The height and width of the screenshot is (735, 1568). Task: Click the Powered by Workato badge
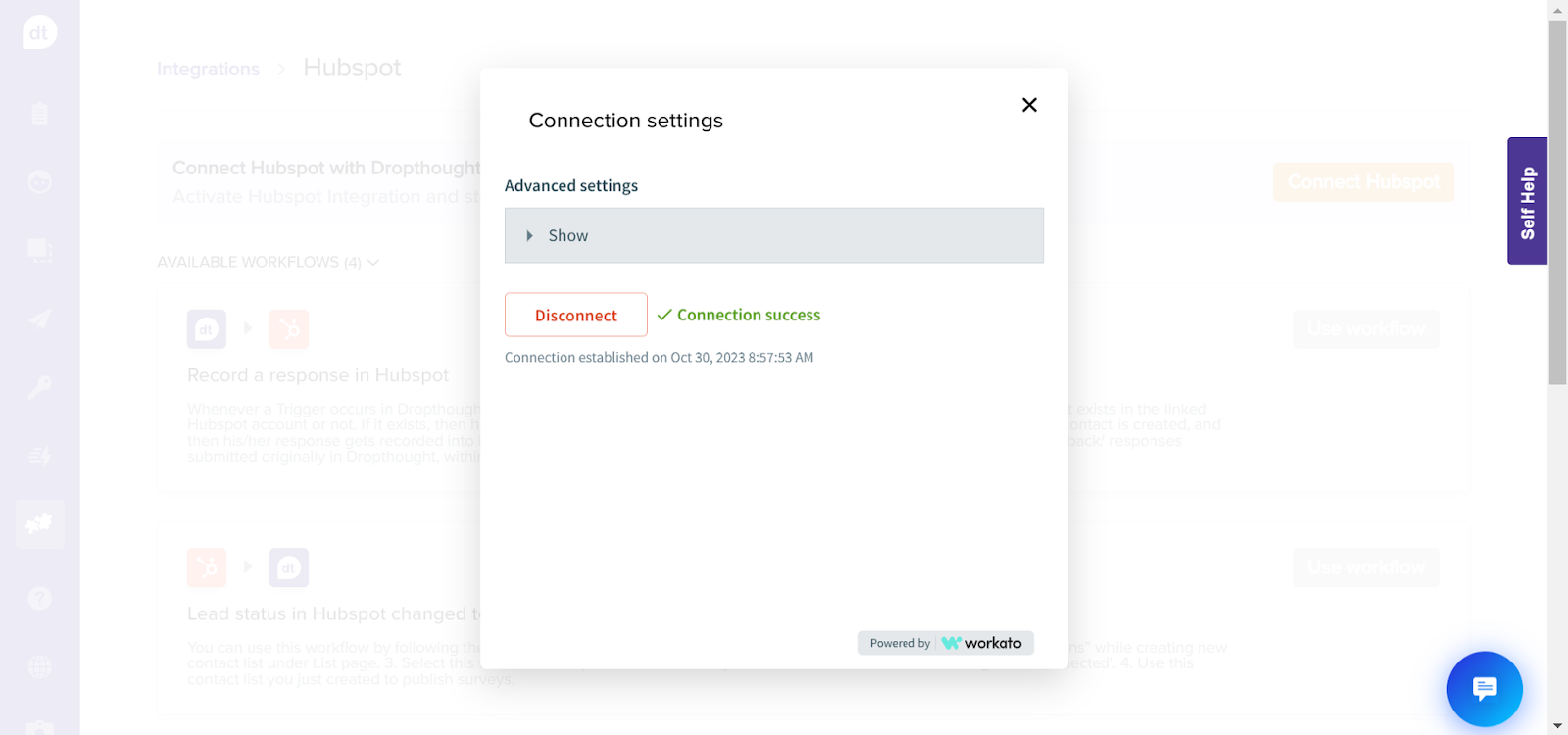[946, 643]
